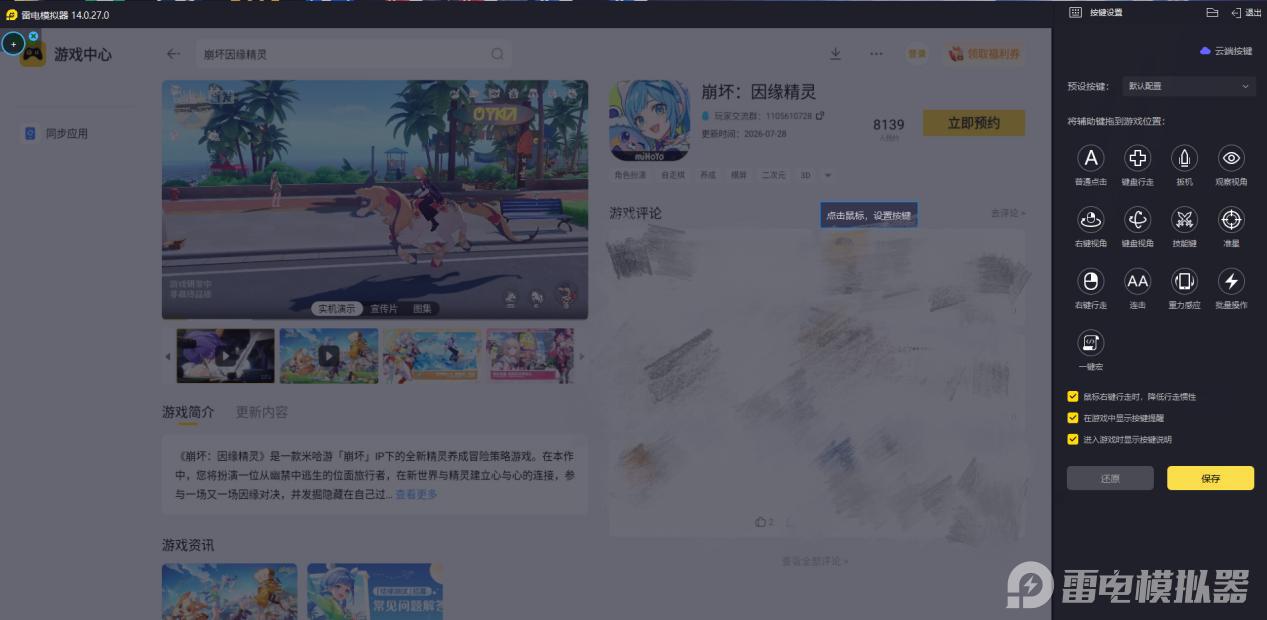This screenshot has width=1267, height=620.
Task: Switch to the 宣传片 media tab
Action: click(x=384, y=309)
